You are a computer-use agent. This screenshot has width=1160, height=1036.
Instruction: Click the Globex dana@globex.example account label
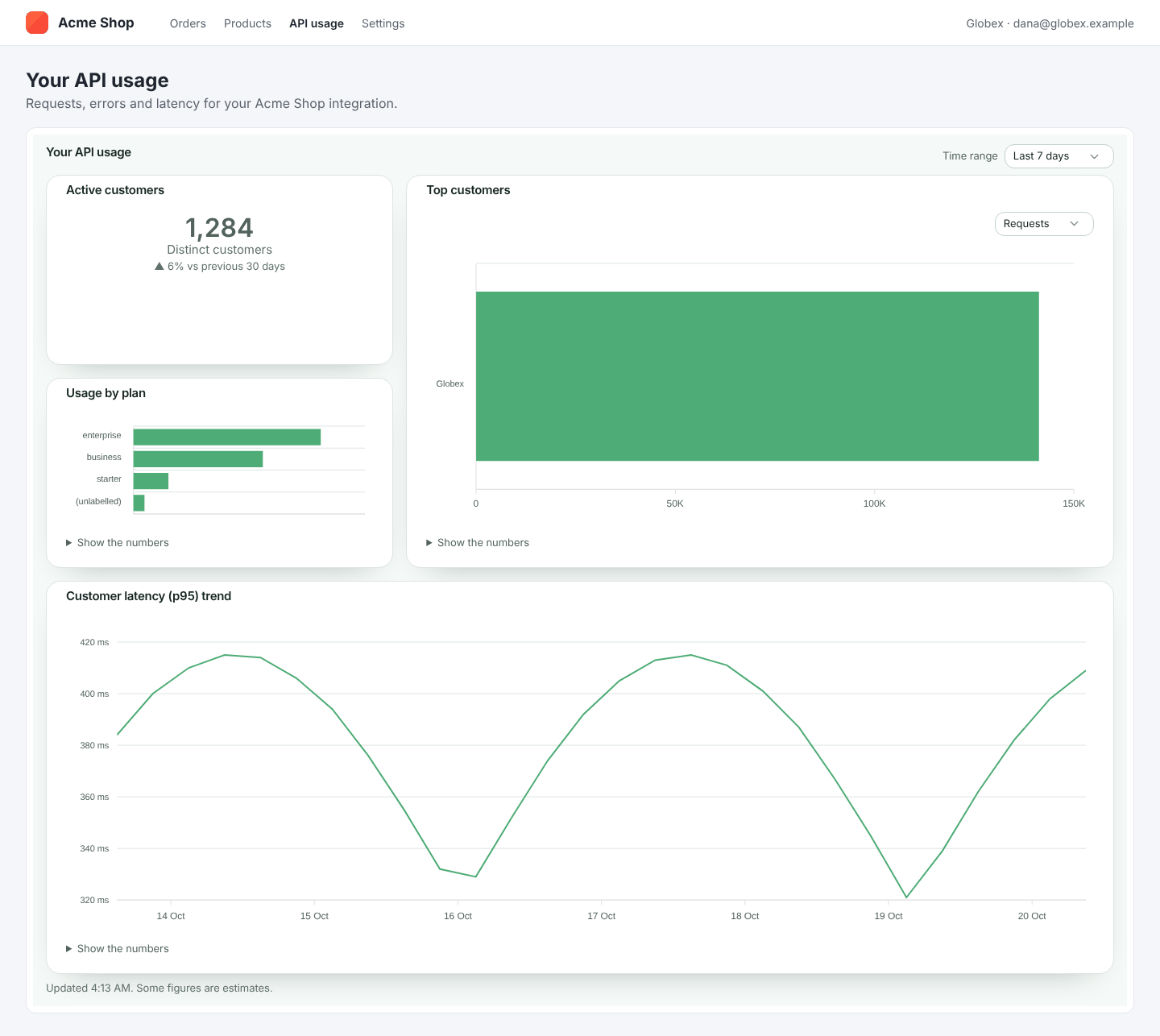point(1050,23)
